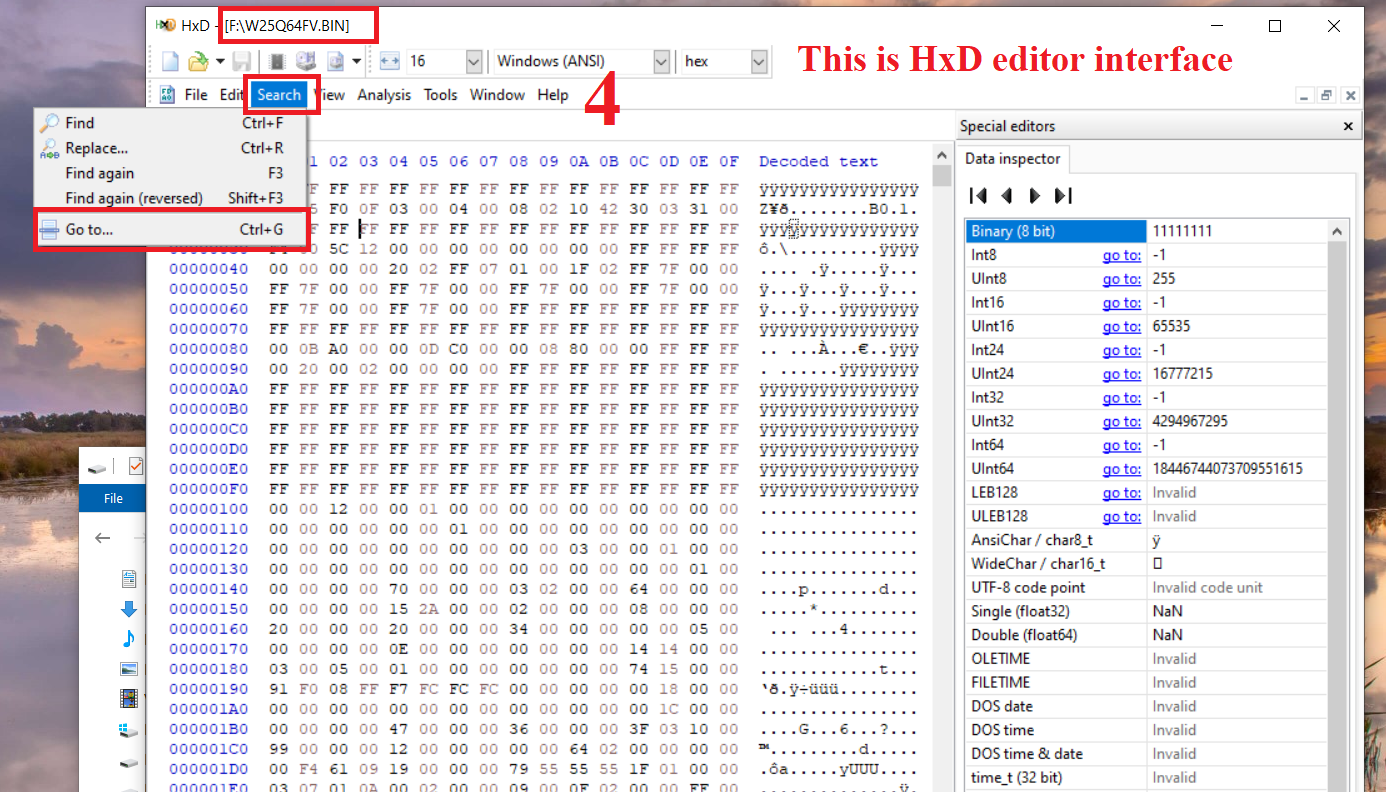Click the inner document close button
The width and height of the screenshot is (1386, 792).
pyautogui.click(x=1350, y=96)
